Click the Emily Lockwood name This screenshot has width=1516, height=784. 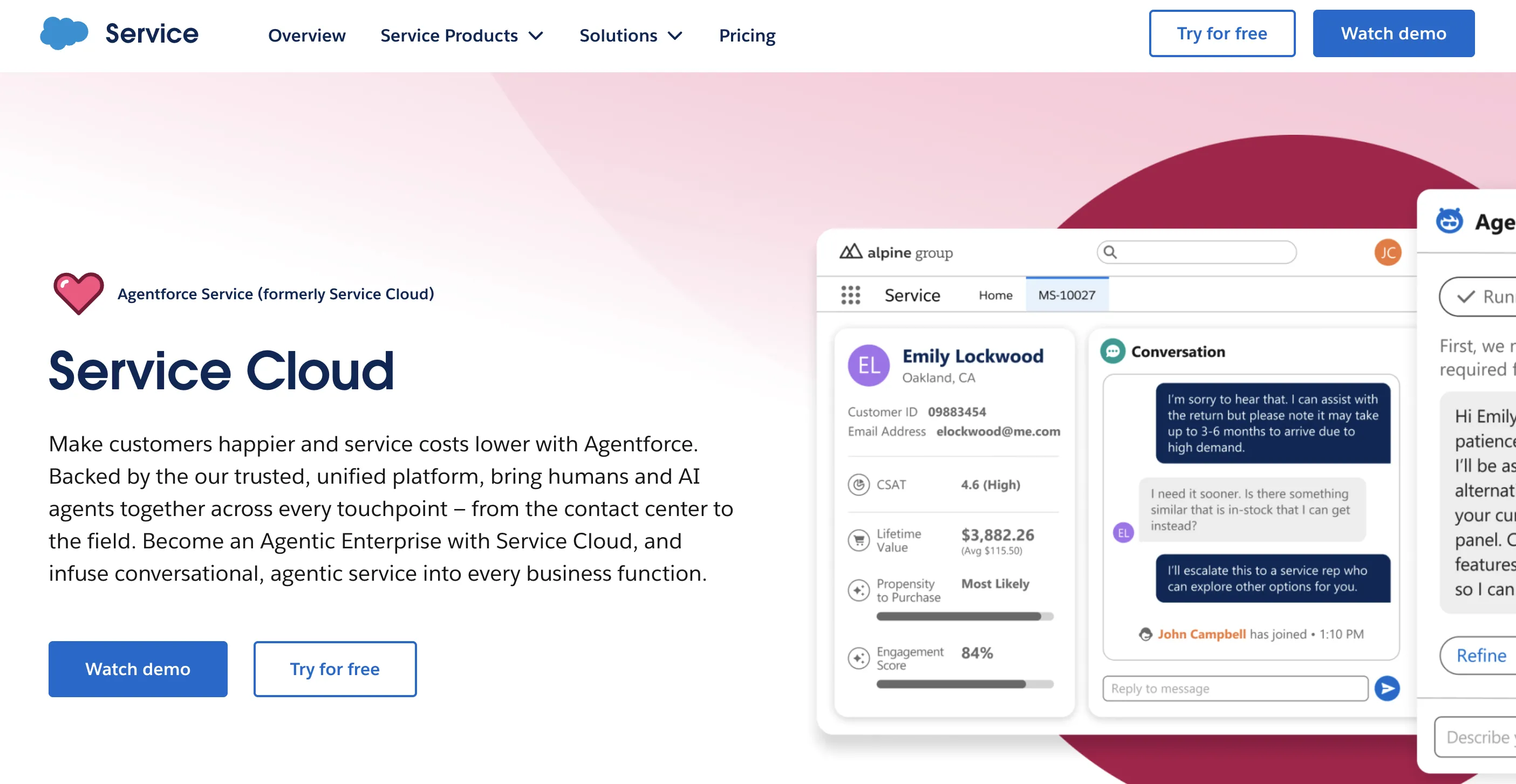tap(973, 356)
